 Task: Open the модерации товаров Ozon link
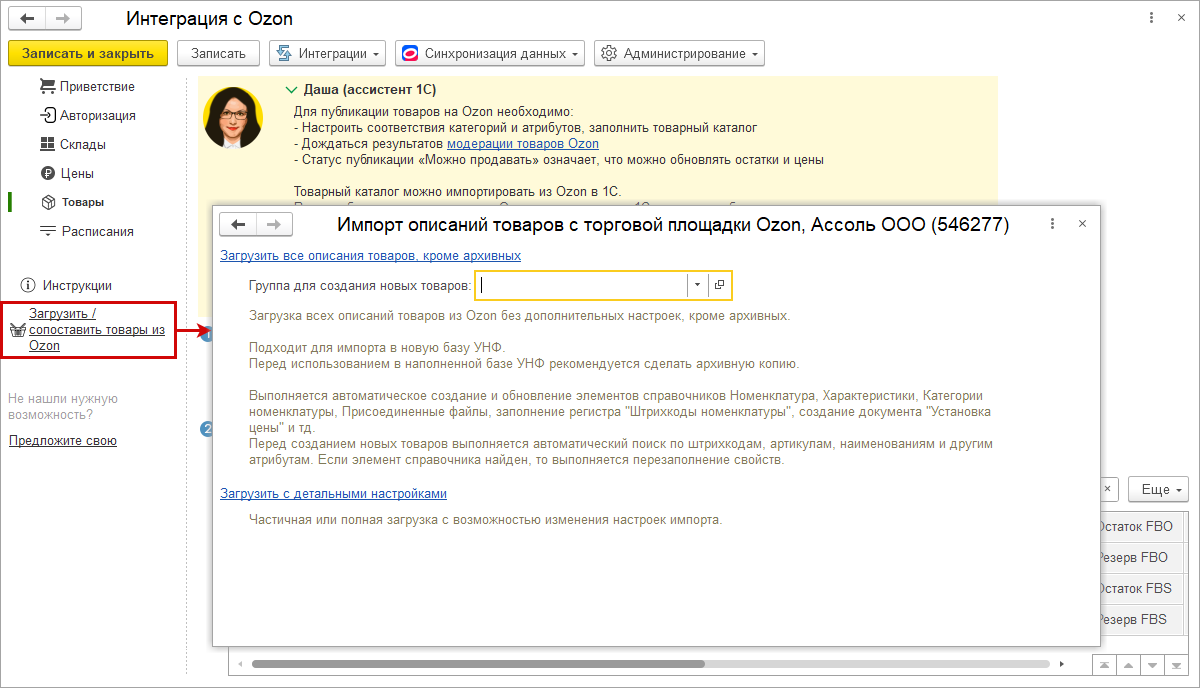click(523, 144)
